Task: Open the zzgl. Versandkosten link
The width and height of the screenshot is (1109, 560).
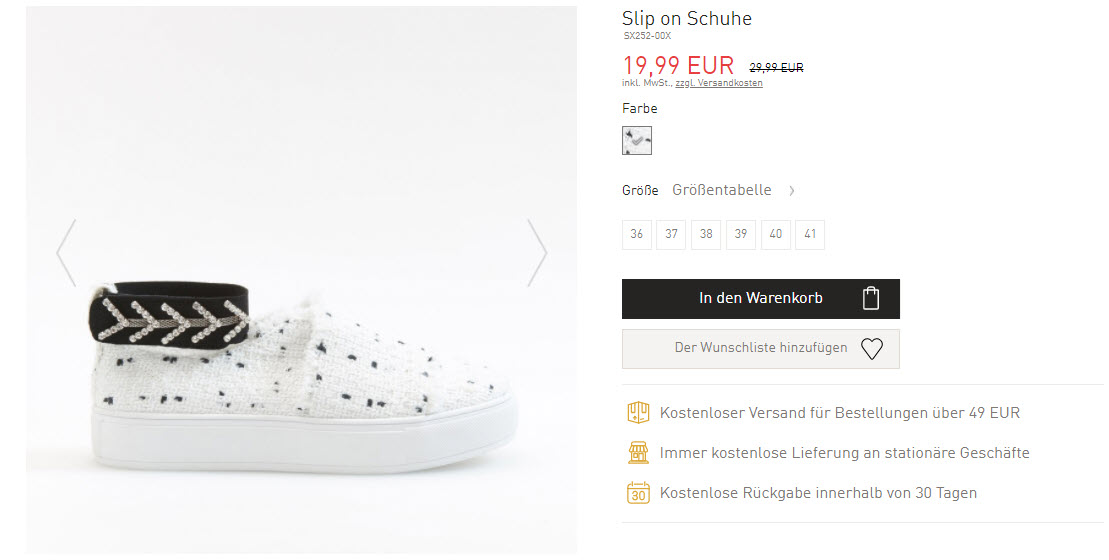Action: tap(719, 83)
